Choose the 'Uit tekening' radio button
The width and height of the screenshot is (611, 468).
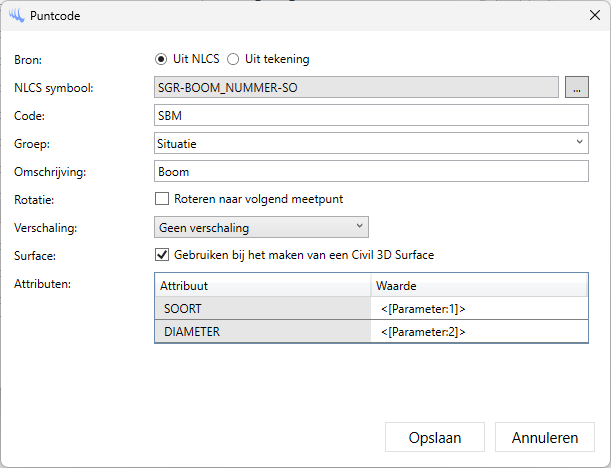(x=234, y=59)
